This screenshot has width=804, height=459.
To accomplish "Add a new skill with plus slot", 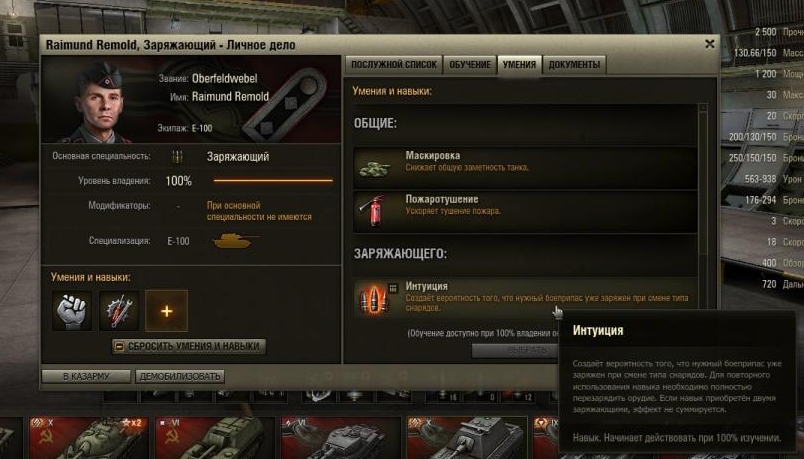I will tap(167, 311).
